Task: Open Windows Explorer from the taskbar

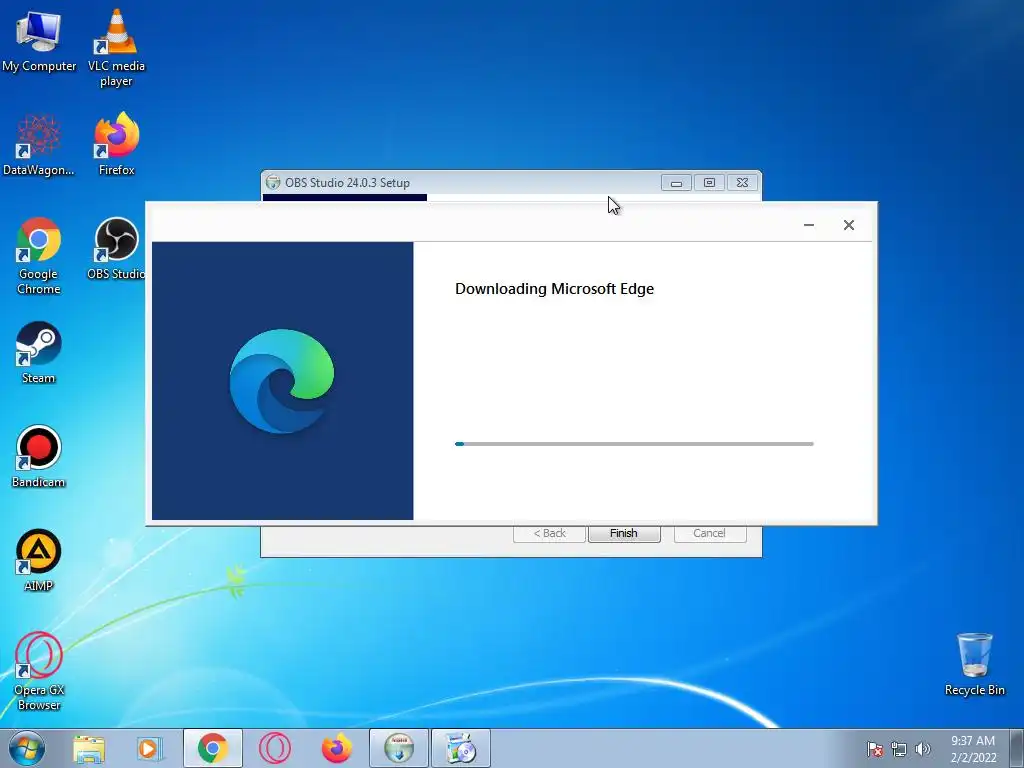Action: tap(89, 748)
